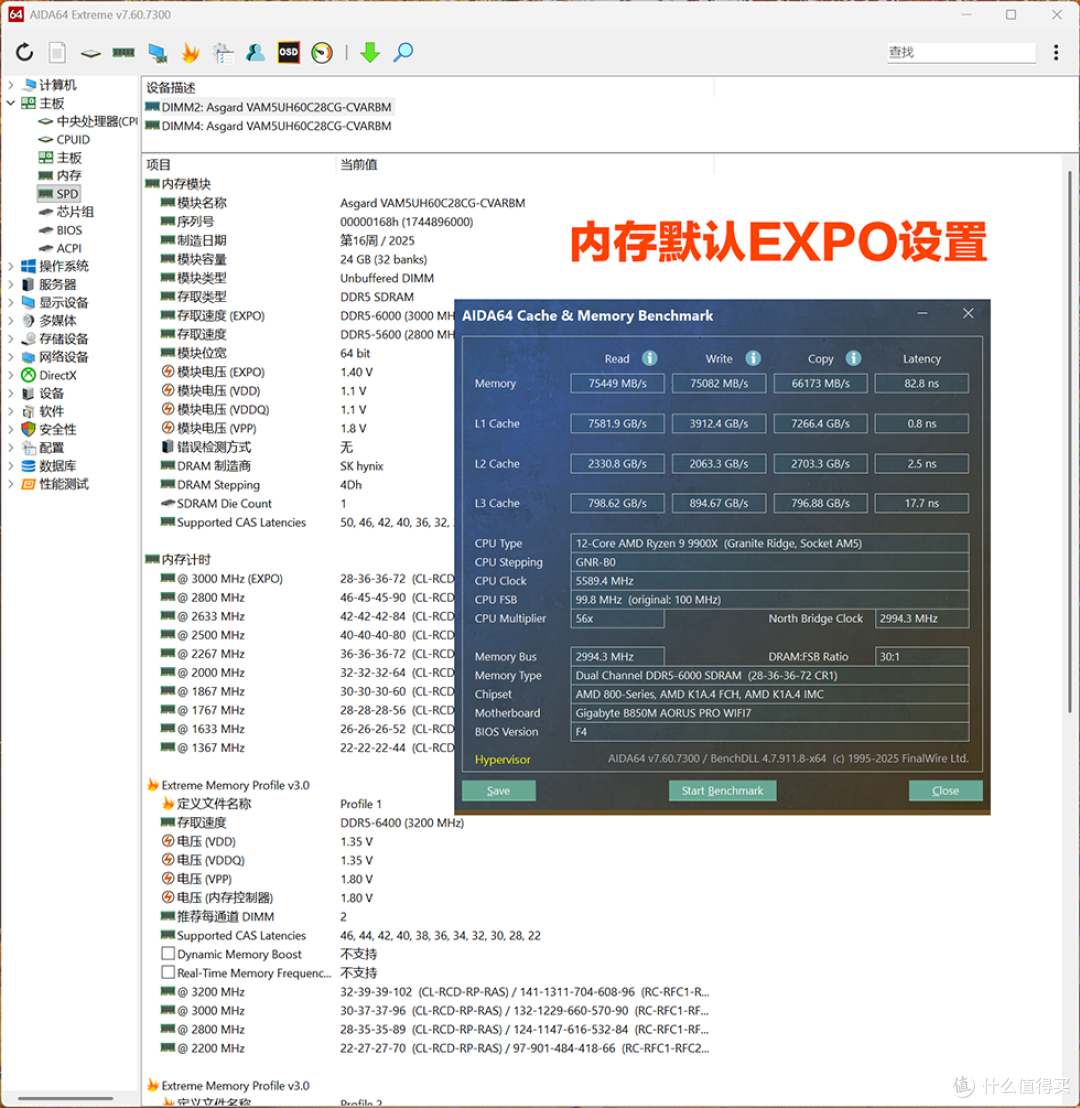Launch the System Stability Test flame icon
Screen dimensions: 1080x1108
pyautogui.click(x=190, y=52)
